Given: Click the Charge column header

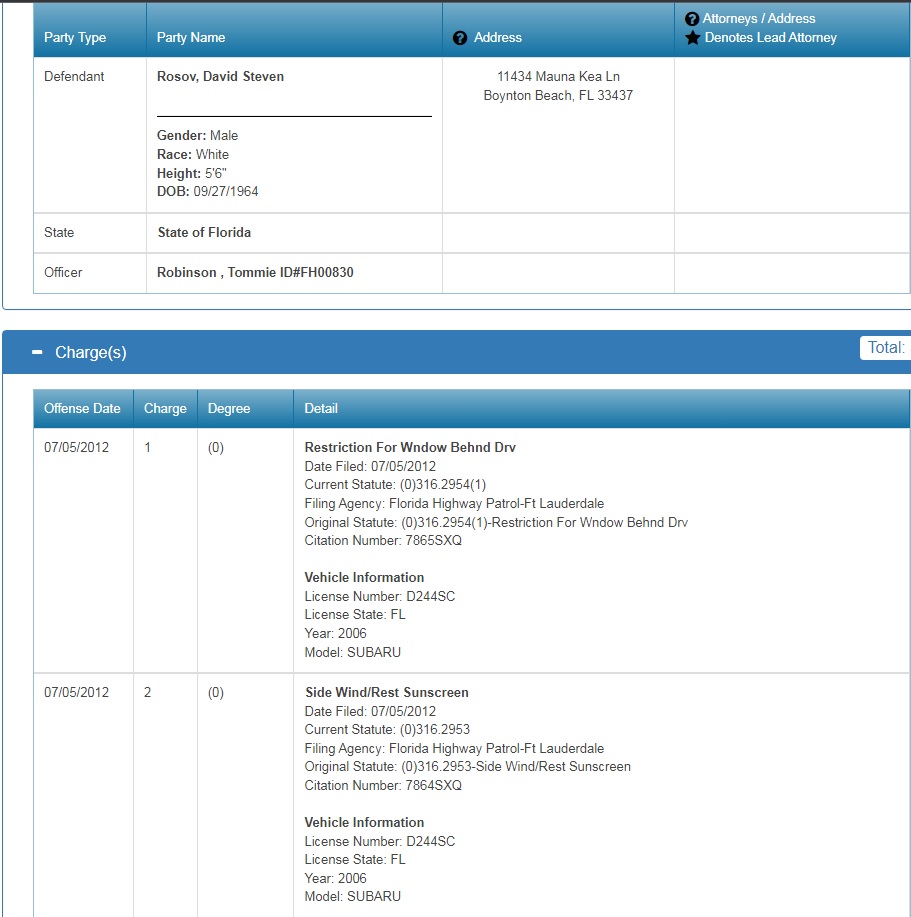Looking at the screenshot, I should point(165,408).
